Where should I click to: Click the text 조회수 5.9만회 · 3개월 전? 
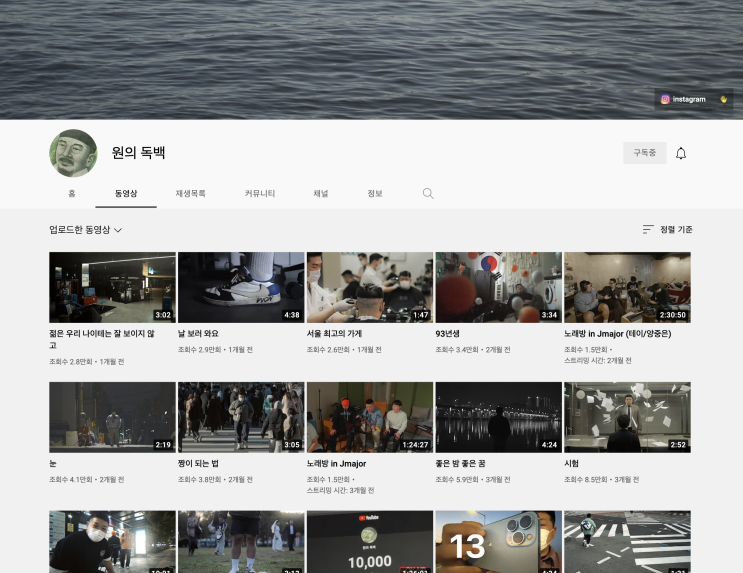pyautogui.click(x=473, y=480)
